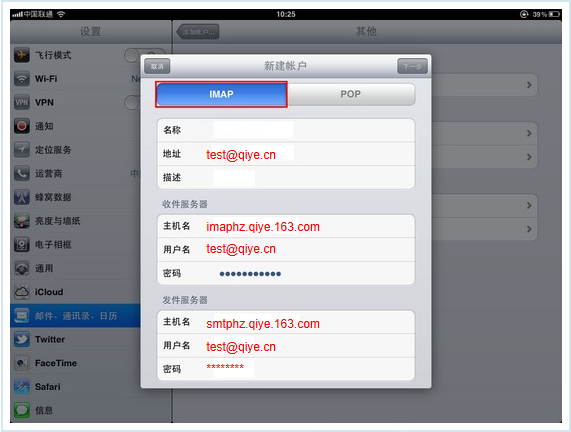The image size is (571, 432).
Task: Edit the incoming server 用户名 field
Action: click(286, 250)
